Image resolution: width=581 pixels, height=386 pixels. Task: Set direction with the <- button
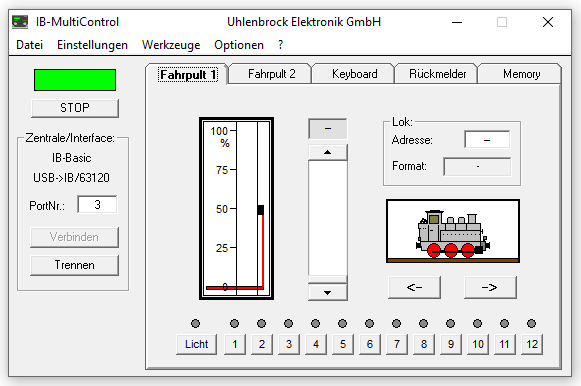pos(414,287)
